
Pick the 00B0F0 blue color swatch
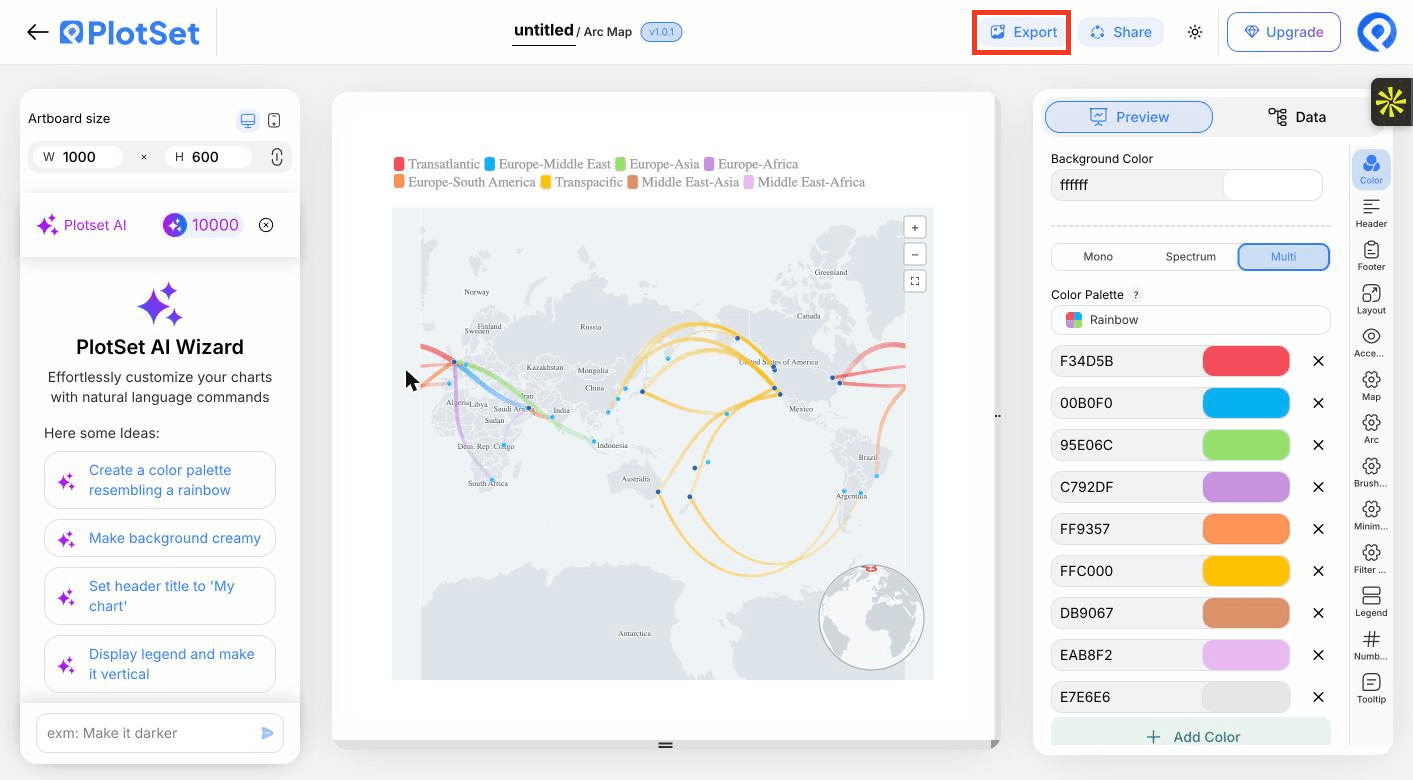point(1245,403)
